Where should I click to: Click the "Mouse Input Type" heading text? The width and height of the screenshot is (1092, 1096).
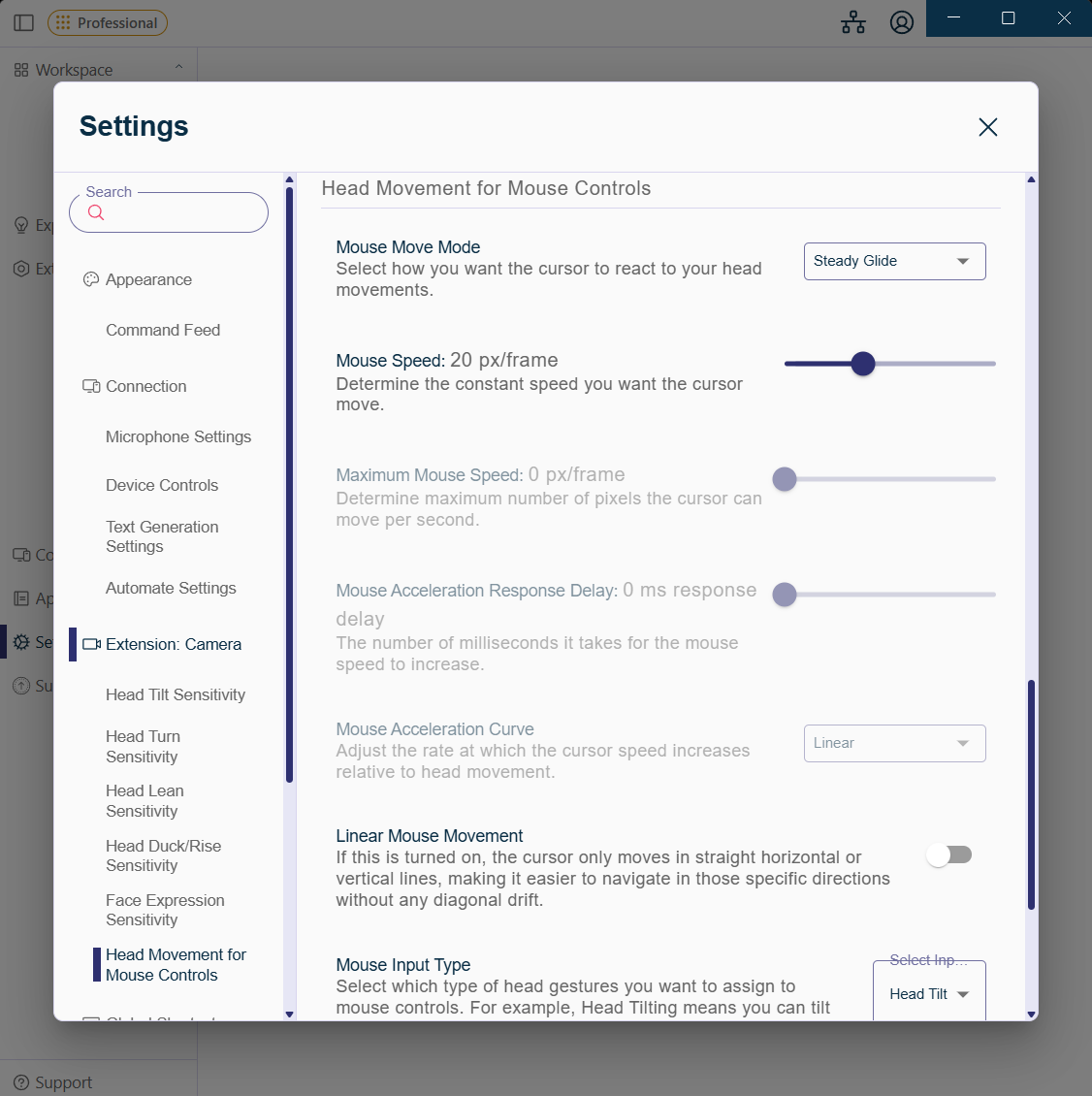[403, 965]
